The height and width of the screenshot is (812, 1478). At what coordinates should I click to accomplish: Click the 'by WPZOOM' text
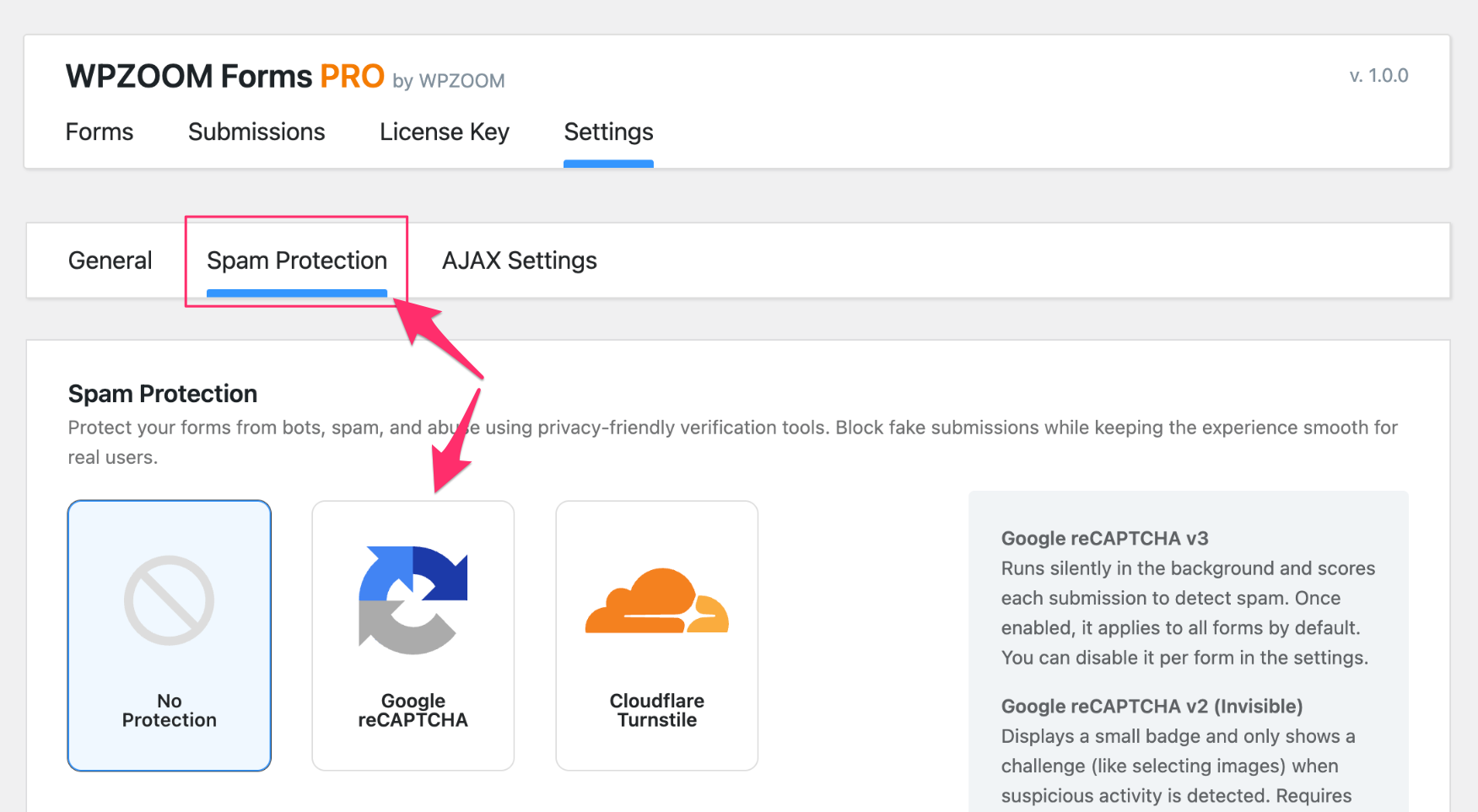pos(449,81)
